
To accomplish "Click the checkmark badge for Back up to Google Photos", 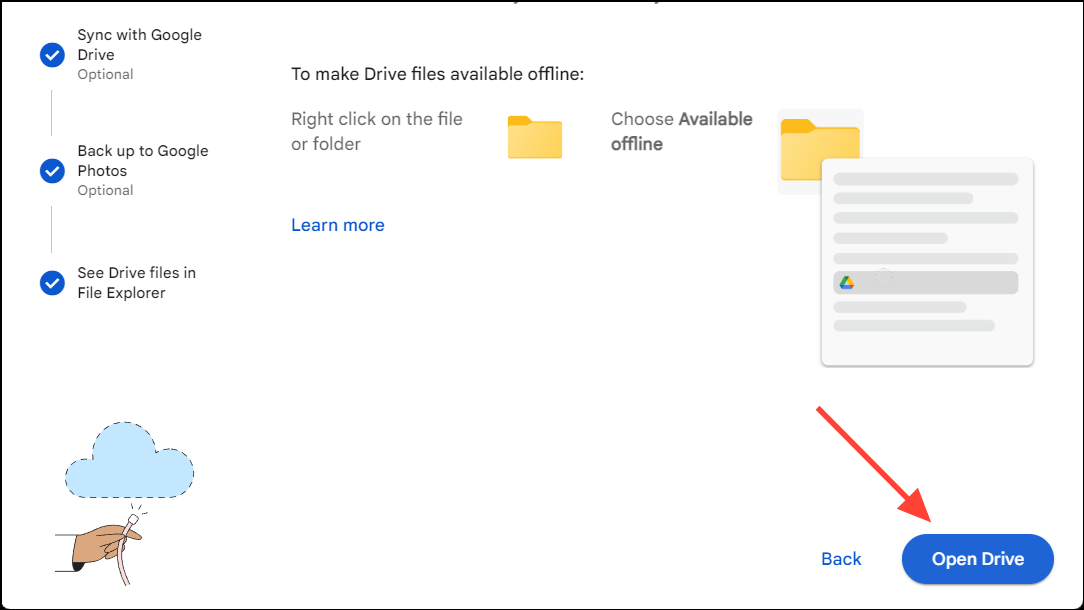I will click(x=52, y=171).
